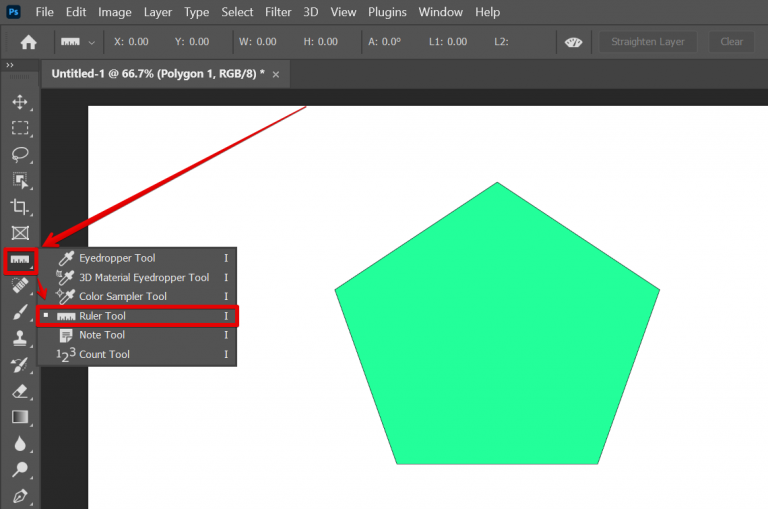Select the Pen tool

tap(19, 495)
